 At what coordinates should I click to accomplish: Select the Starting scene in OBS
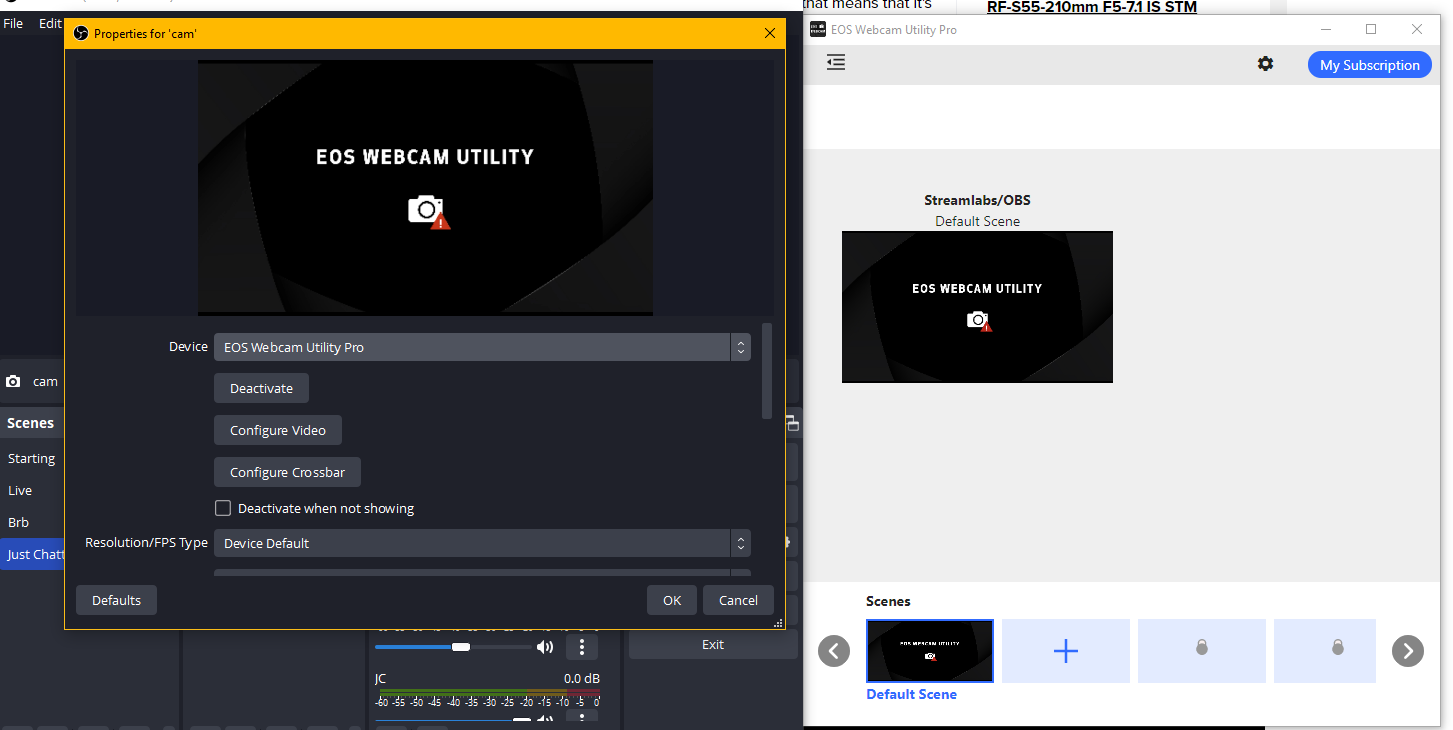pyautogui.click(x=31, y=458)
